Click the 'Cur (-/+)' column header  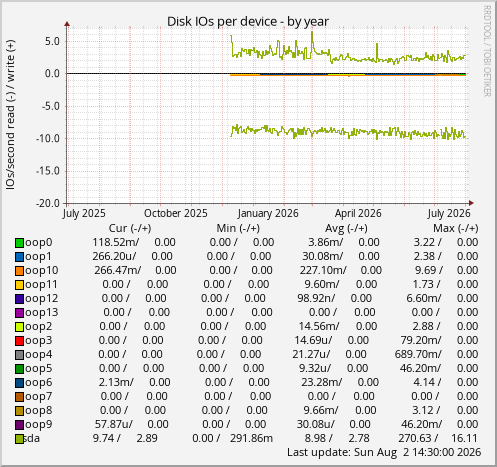tap(130, 228)
